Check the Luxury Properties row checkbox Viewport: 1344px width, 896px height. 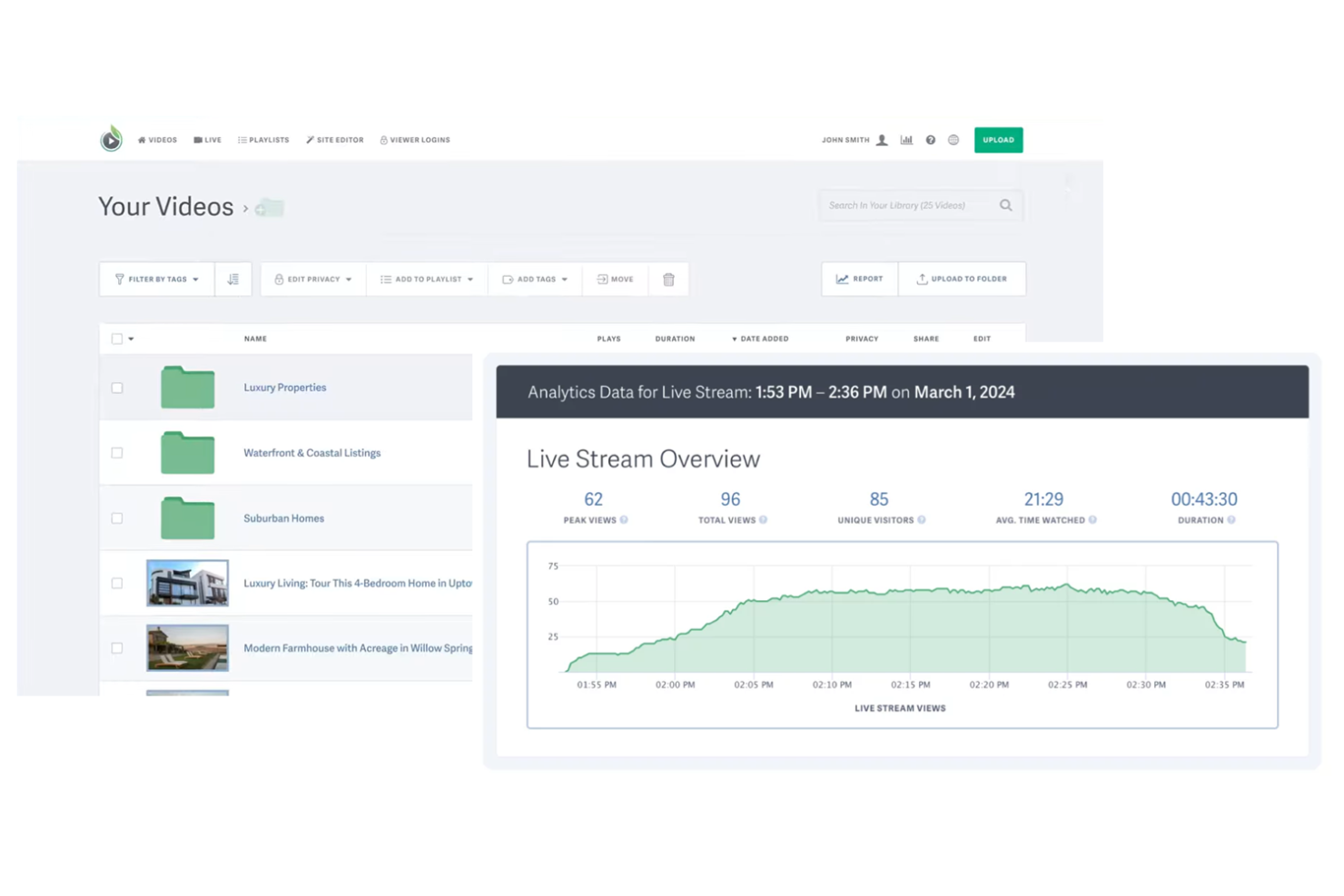coord(117,388)
